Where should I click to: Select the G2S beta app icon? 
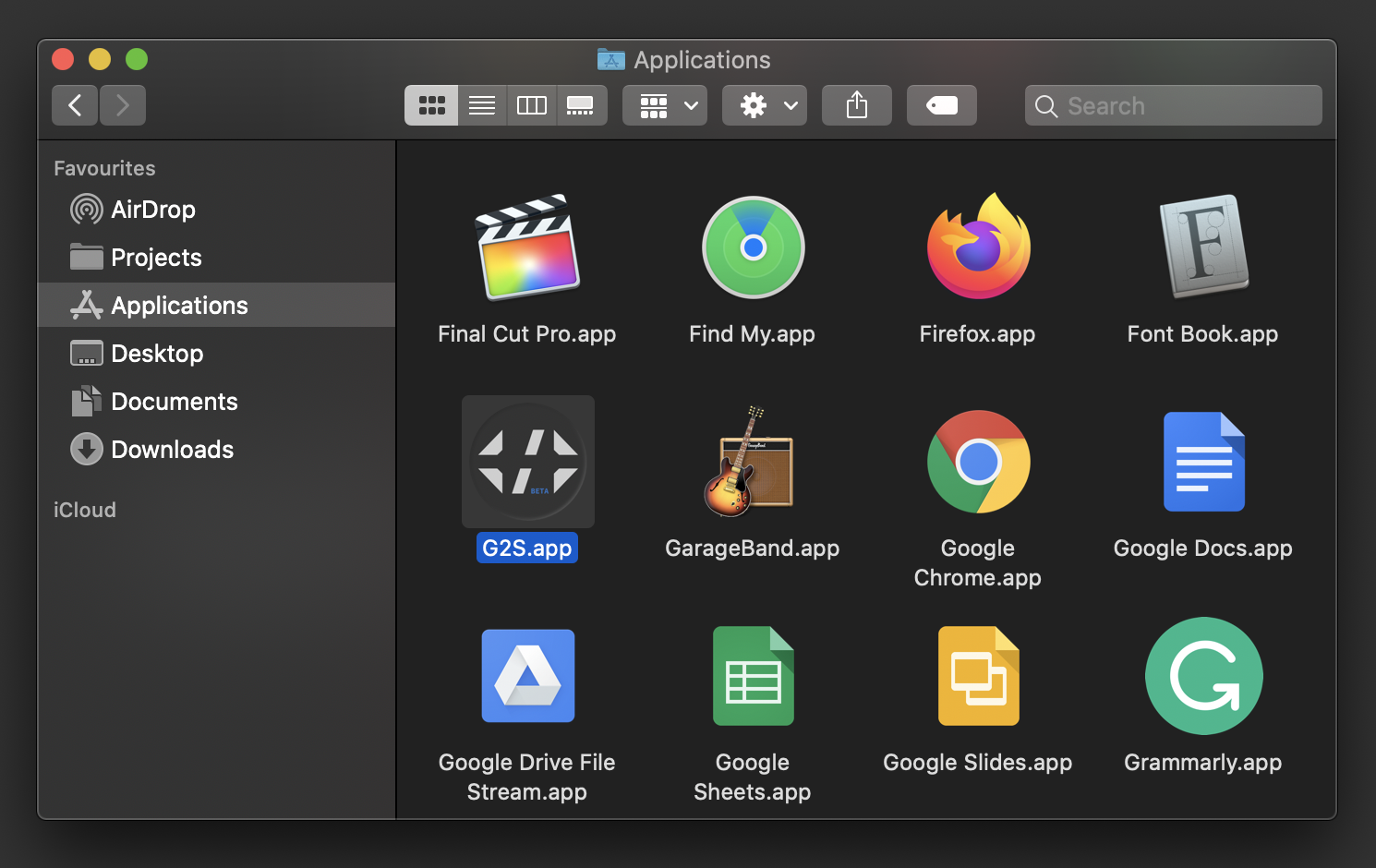[x=527, y=461]
